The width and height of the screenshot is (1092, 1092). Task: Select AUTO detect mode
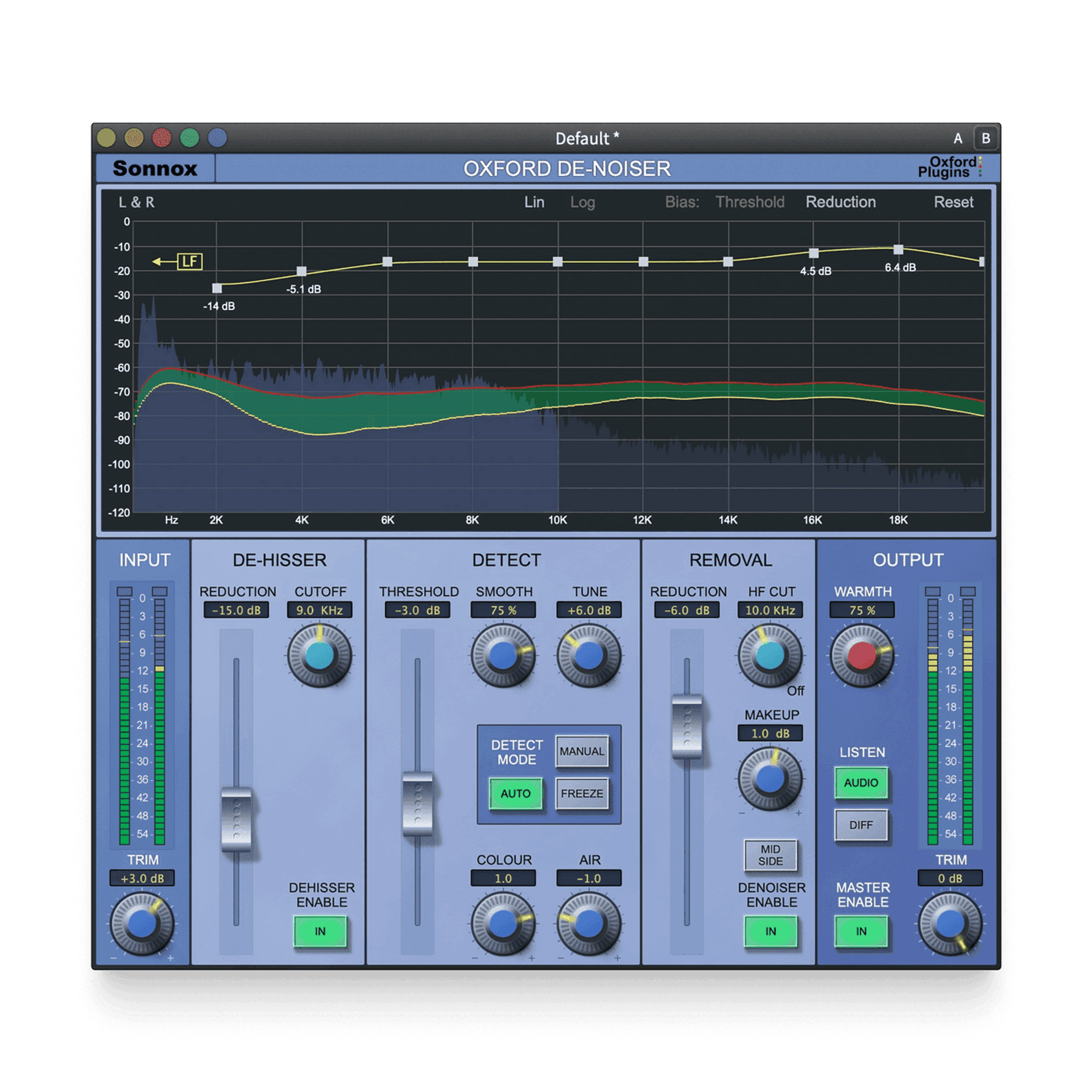point(516,793)
